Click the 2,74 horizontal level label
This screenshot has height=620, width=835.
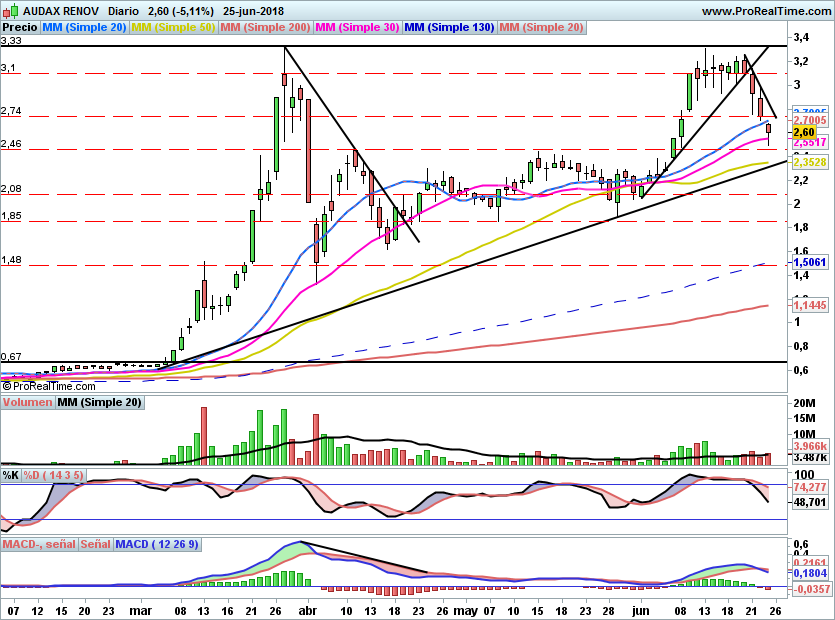coord(11,111)
